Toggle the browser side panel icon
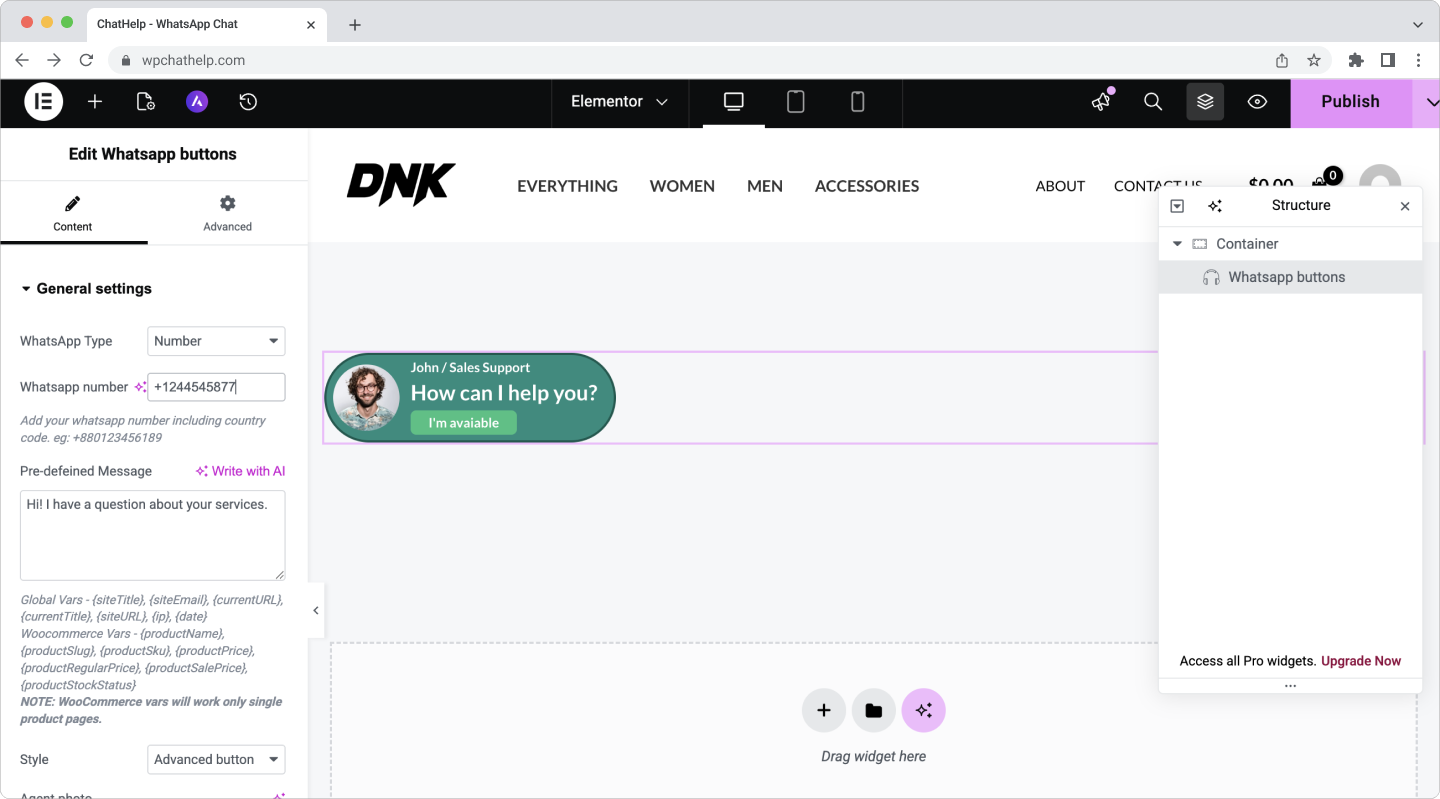Screen dimensions: 1440x799 (1388, 60)
